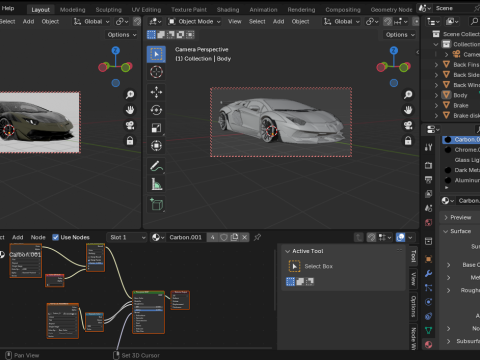
Task: Switch to the Shading workspace tab
Action: tap(228, 10)
